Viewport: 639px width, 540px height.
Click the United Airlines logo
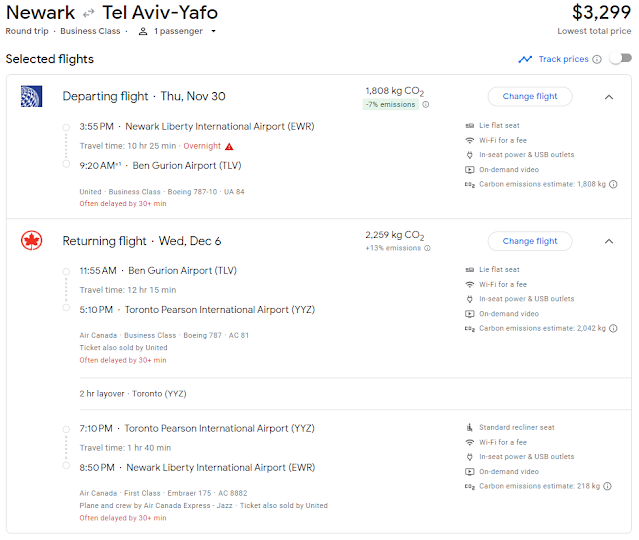(31, 96)
